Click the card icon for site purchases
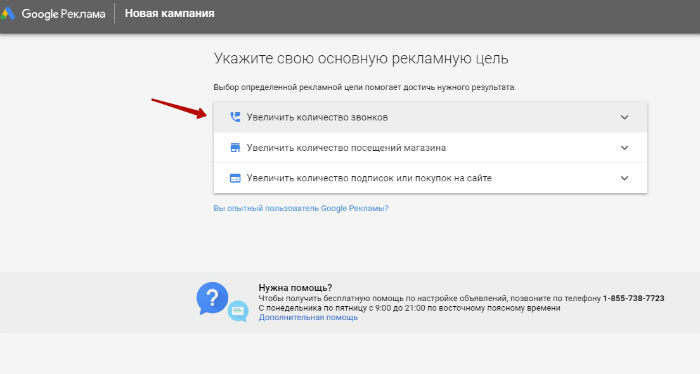Screen dimensions: 700x374 (235, 178)
